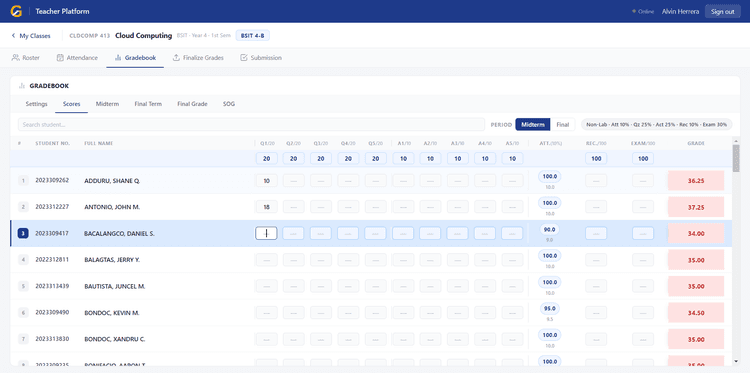Screen dimensions: 750x373
Task: Click the table vertical scrollbar thumb
Action: click(x=736, y=158)
